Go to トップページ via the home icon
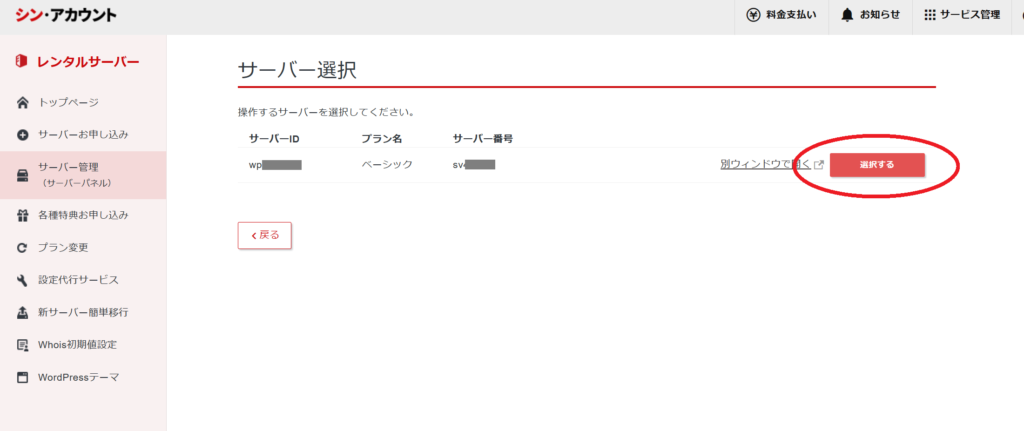Viewport: 1024px width, 431px height. click(23, 102)
